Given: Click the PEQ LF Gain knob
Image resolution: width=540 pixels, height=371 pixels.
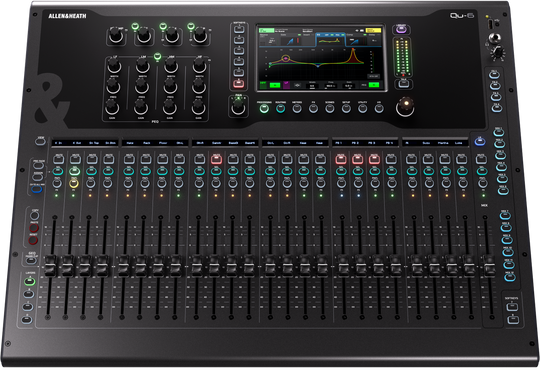Looking at the screenshot, I should (112, 107).
